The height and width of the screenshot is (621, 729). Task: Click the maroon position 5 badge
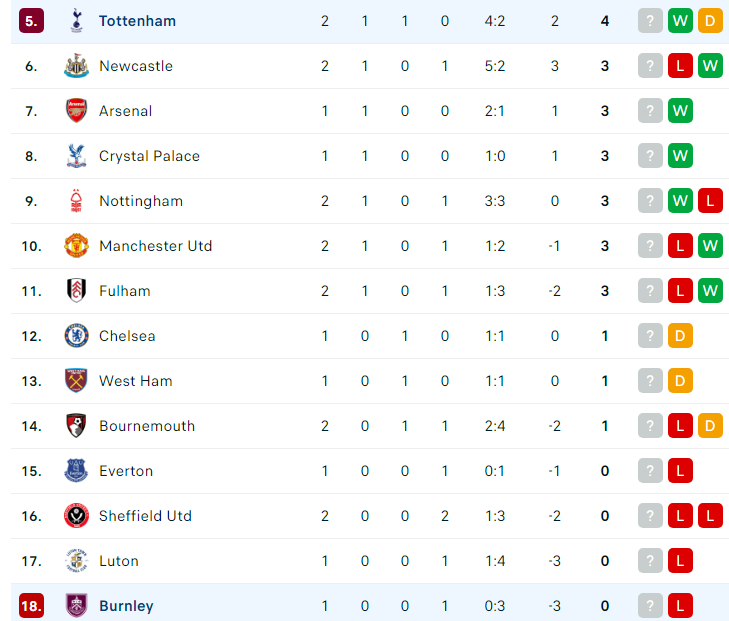click(31, 21)
